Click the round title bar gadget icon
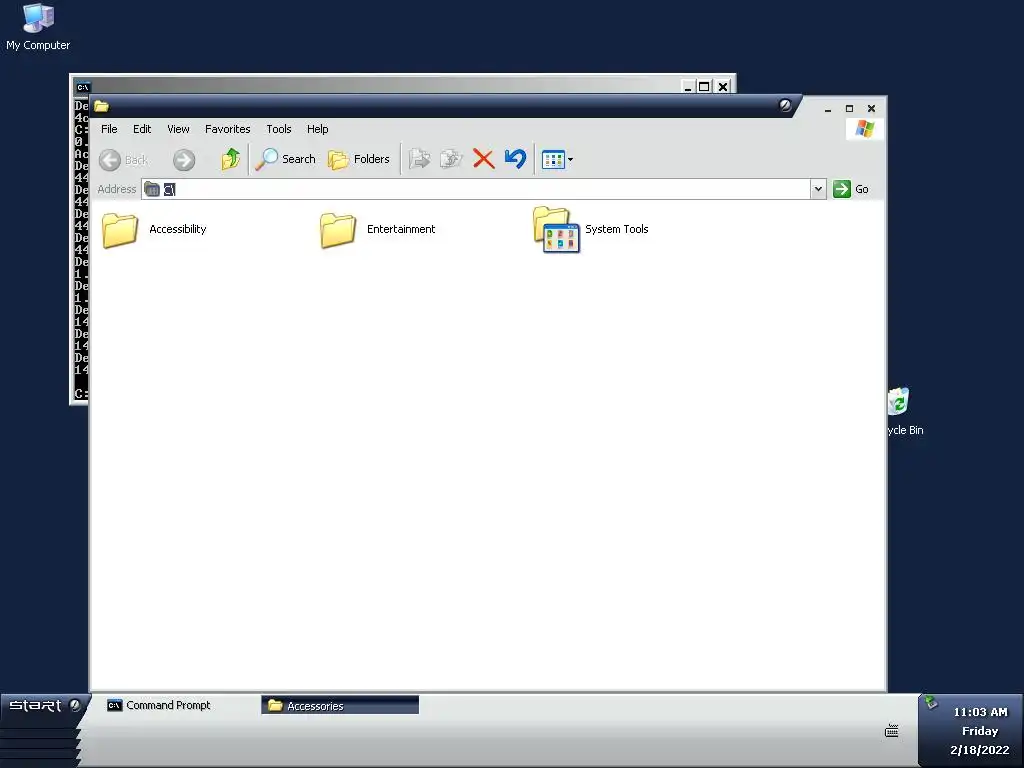This screenshot has width=1024, height=768. pyautogui.click(x=785, y=105)
